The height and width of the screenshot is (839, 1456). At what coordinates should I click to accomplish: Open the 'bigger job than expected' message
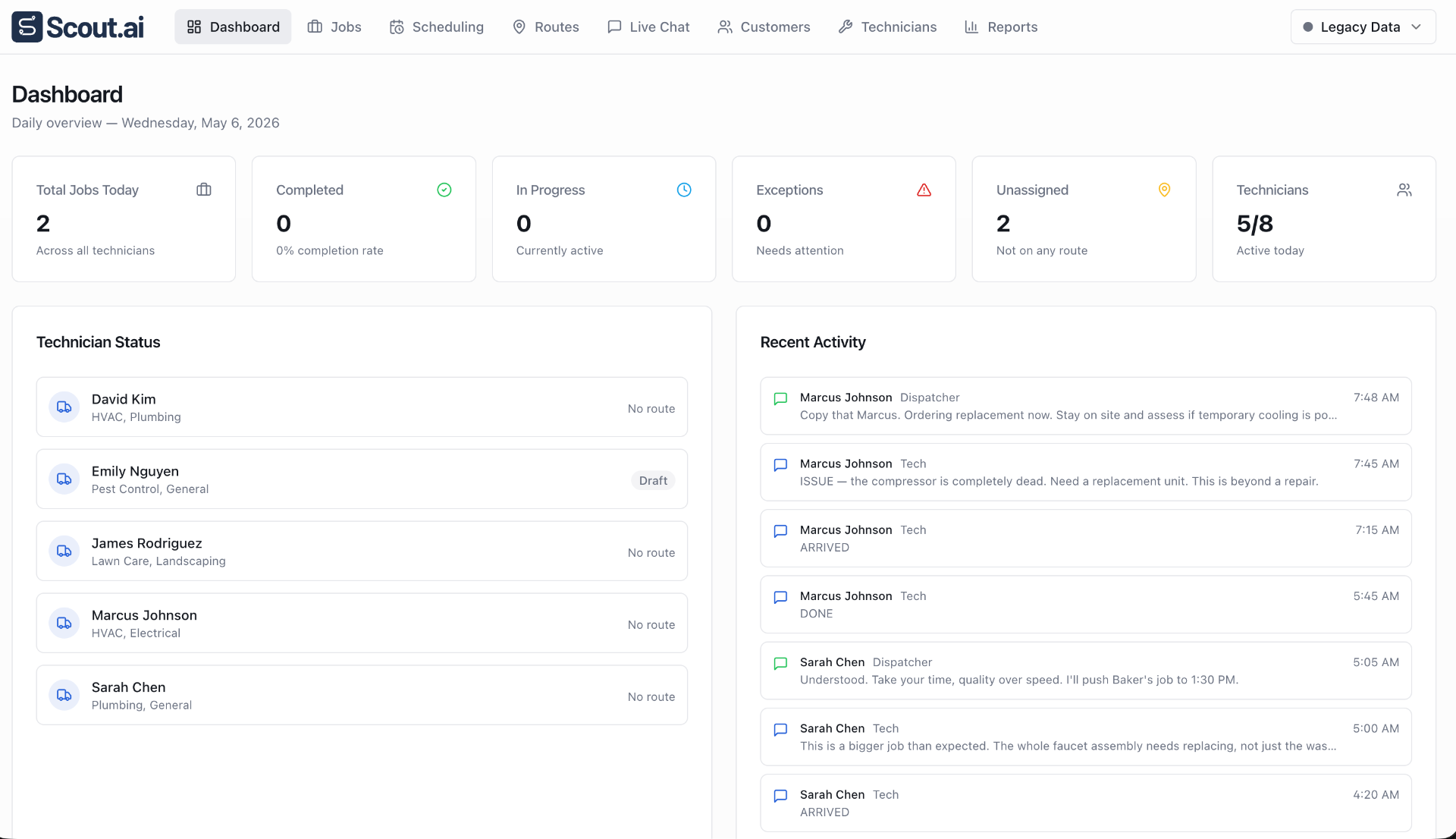click(x=1086, y=737)
